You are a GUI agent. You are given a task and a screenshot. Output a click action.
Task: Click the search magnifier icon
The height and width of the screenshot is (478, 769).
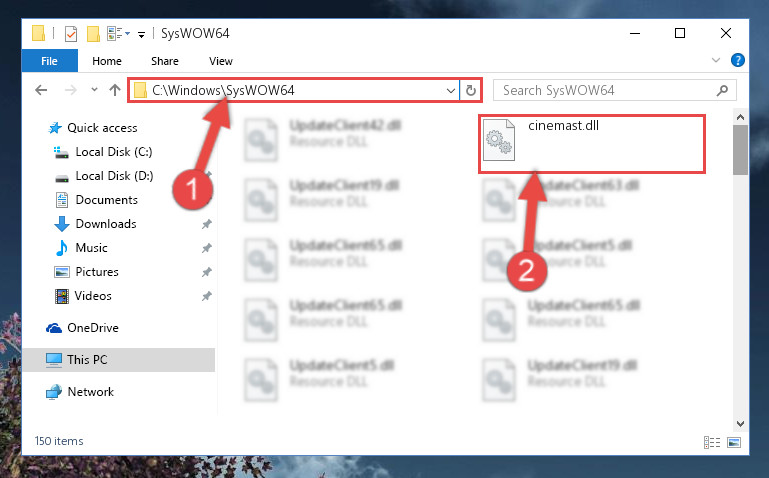(x=722, y=91)
